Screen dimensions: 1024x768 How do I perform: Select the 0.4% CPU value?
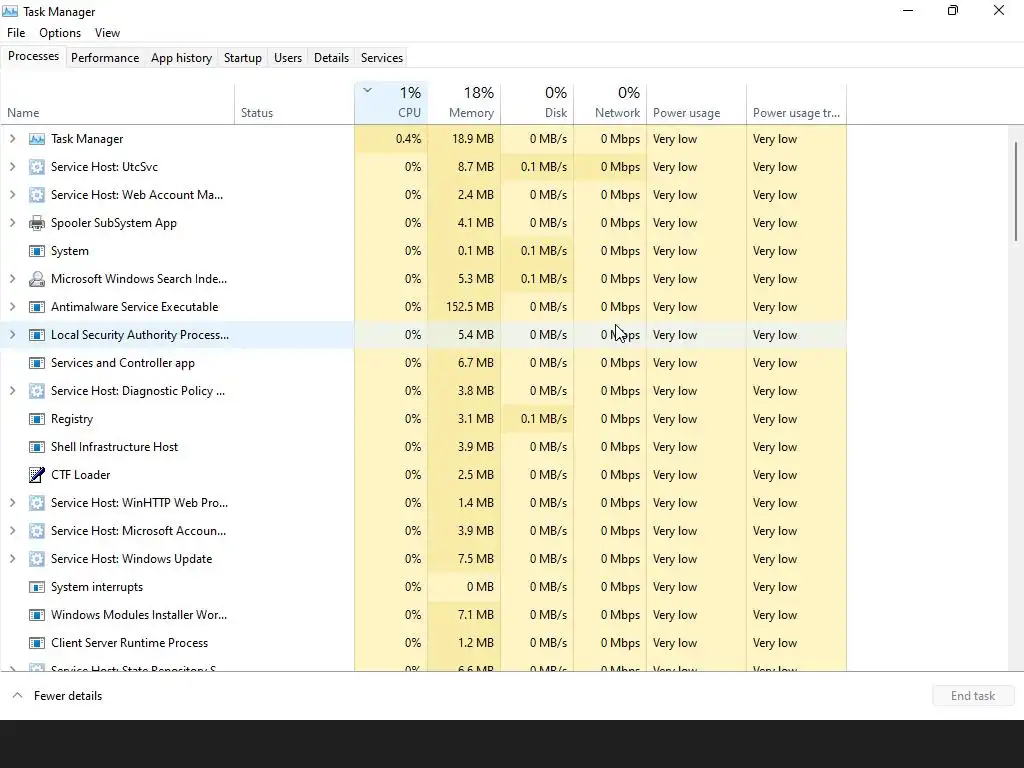(408, 139)
